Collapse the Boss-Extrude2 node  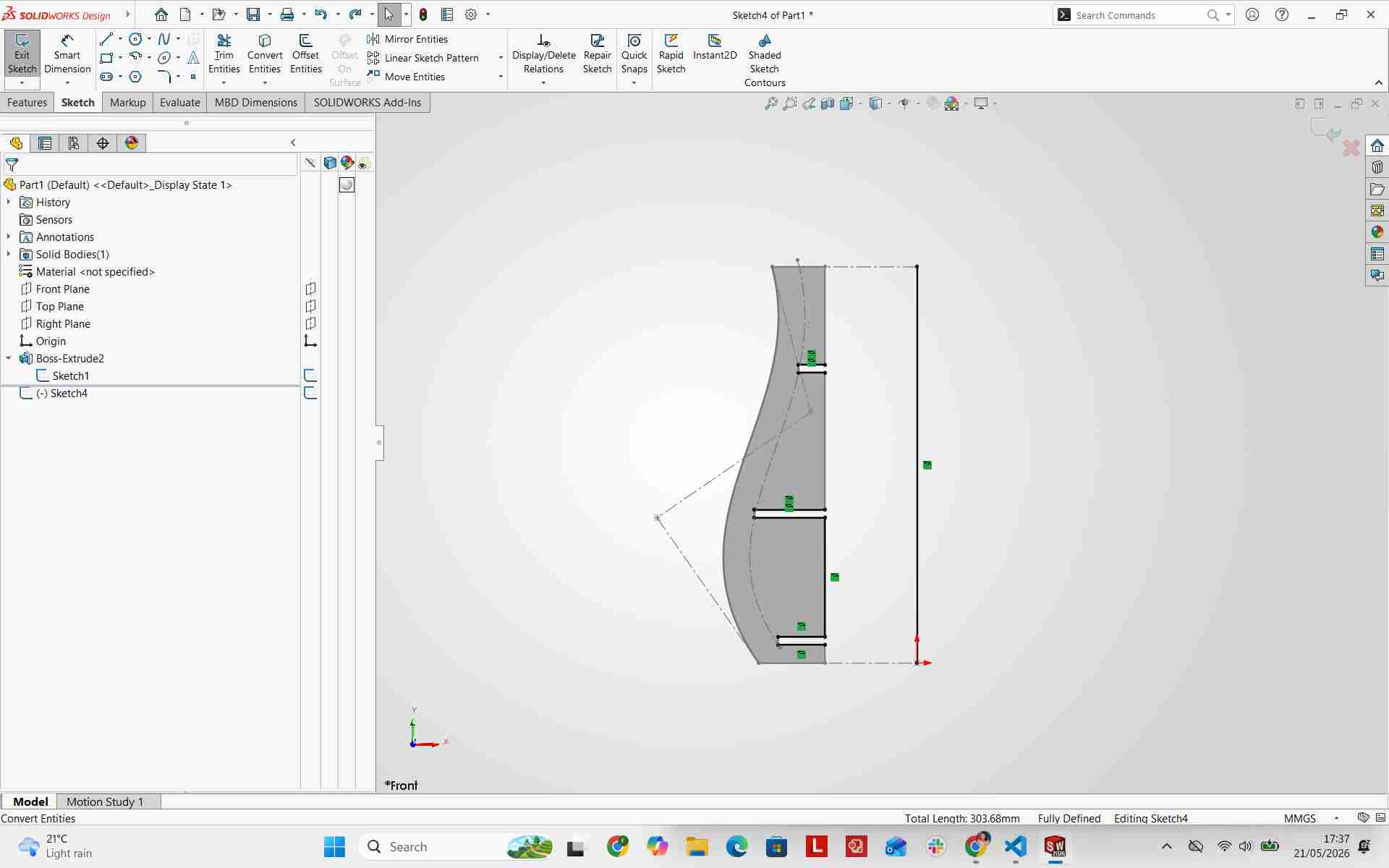point(9,358)
